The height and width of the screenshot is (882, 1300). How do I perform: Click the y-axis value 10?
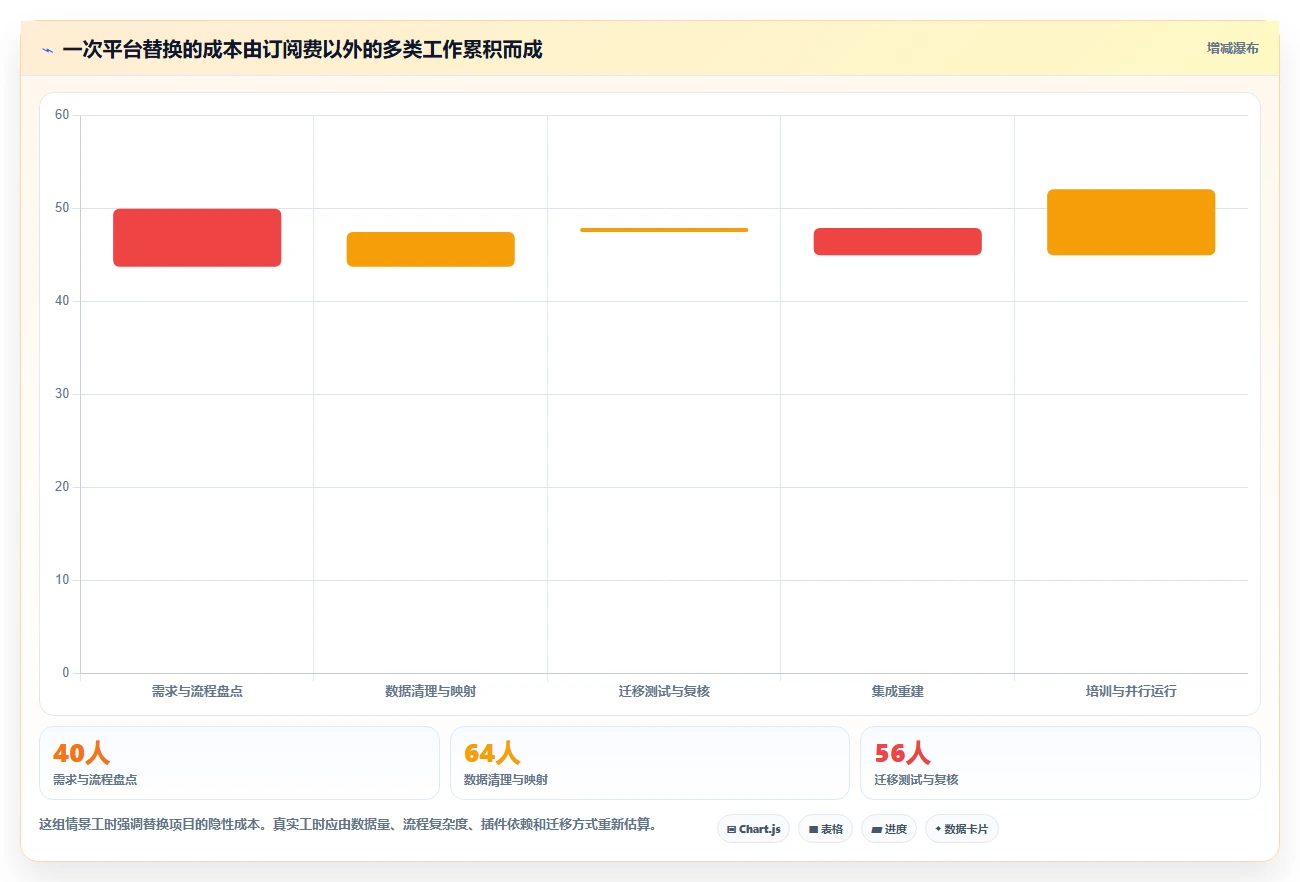pos(62,580)
